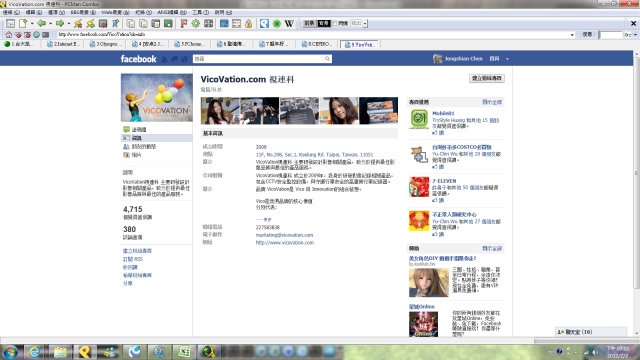This screenshot has height=360, width=640.
Task: Open the back history dropdown arrow
Action: click(50, 24)
